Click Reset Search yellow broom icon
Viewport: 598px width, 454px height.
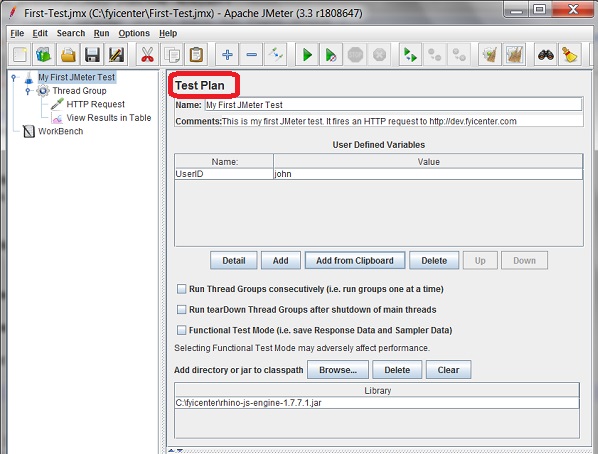pos(569,55)
